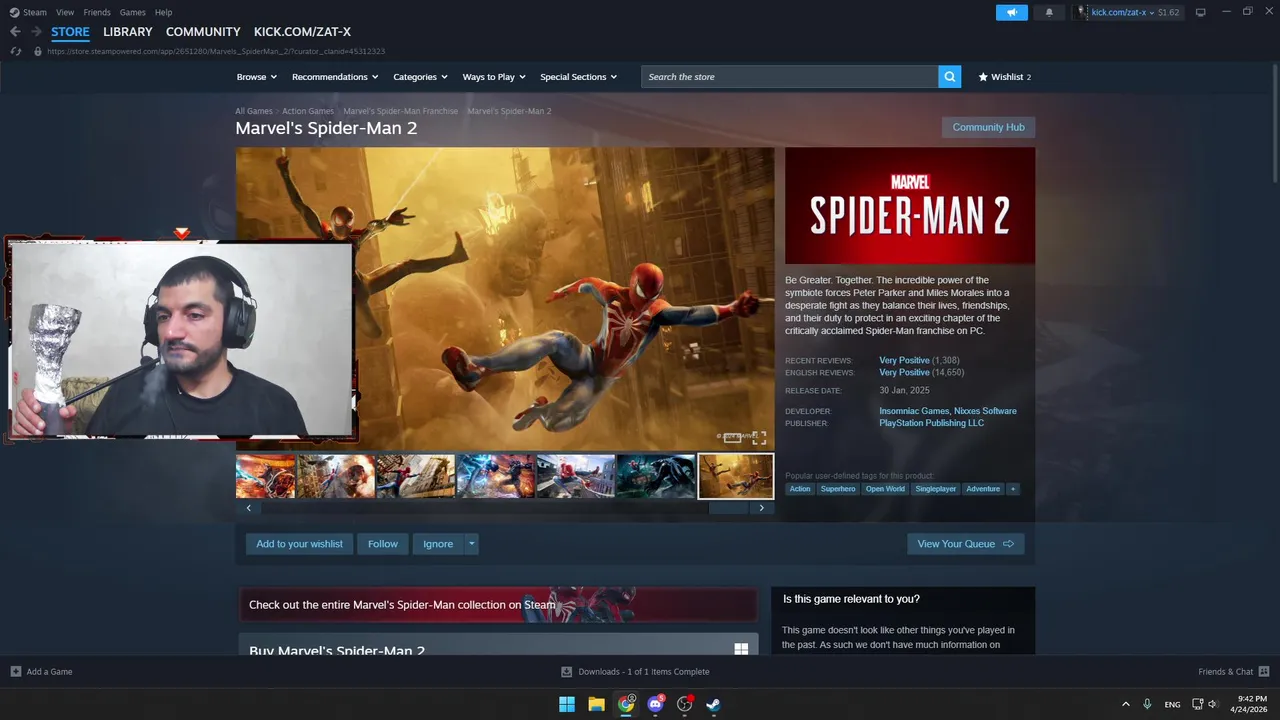Click the Very Positive recent reviews text
The width and height of the screenshot is (1280, 720).
(x=904, y=360)
